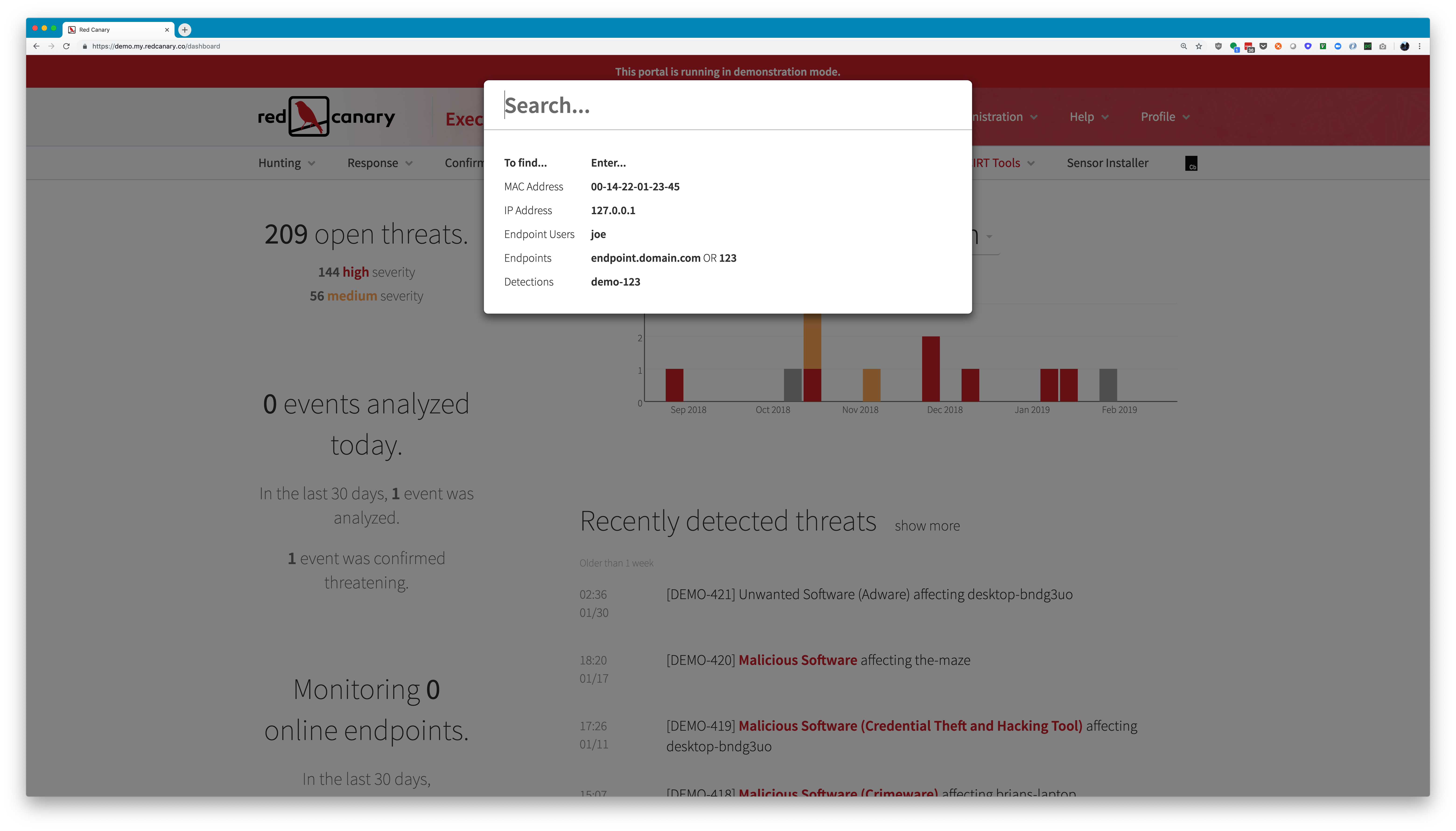Bookmark this page with the star icon
The image size is (1456, 831).
1199,46
